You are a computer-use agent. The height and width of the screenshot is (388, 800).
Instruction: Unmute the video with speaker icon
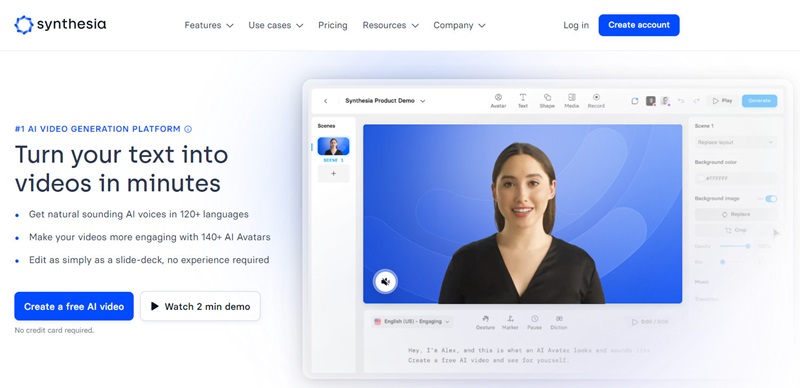tap(385, 281)
